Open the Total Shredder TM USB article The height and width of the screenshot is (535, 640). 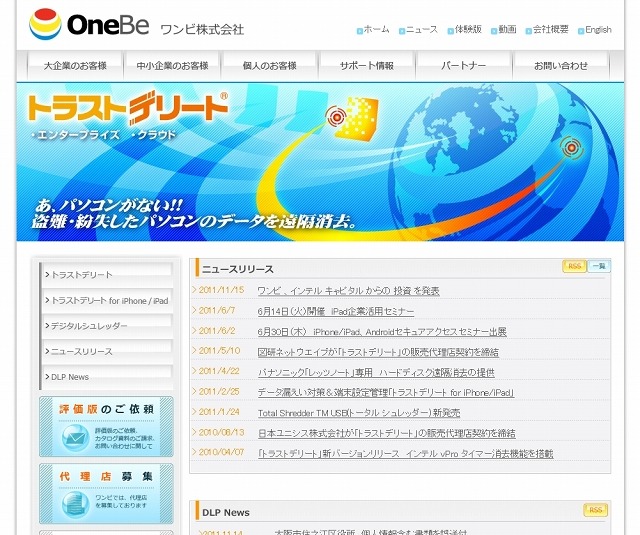pos(359,413)
